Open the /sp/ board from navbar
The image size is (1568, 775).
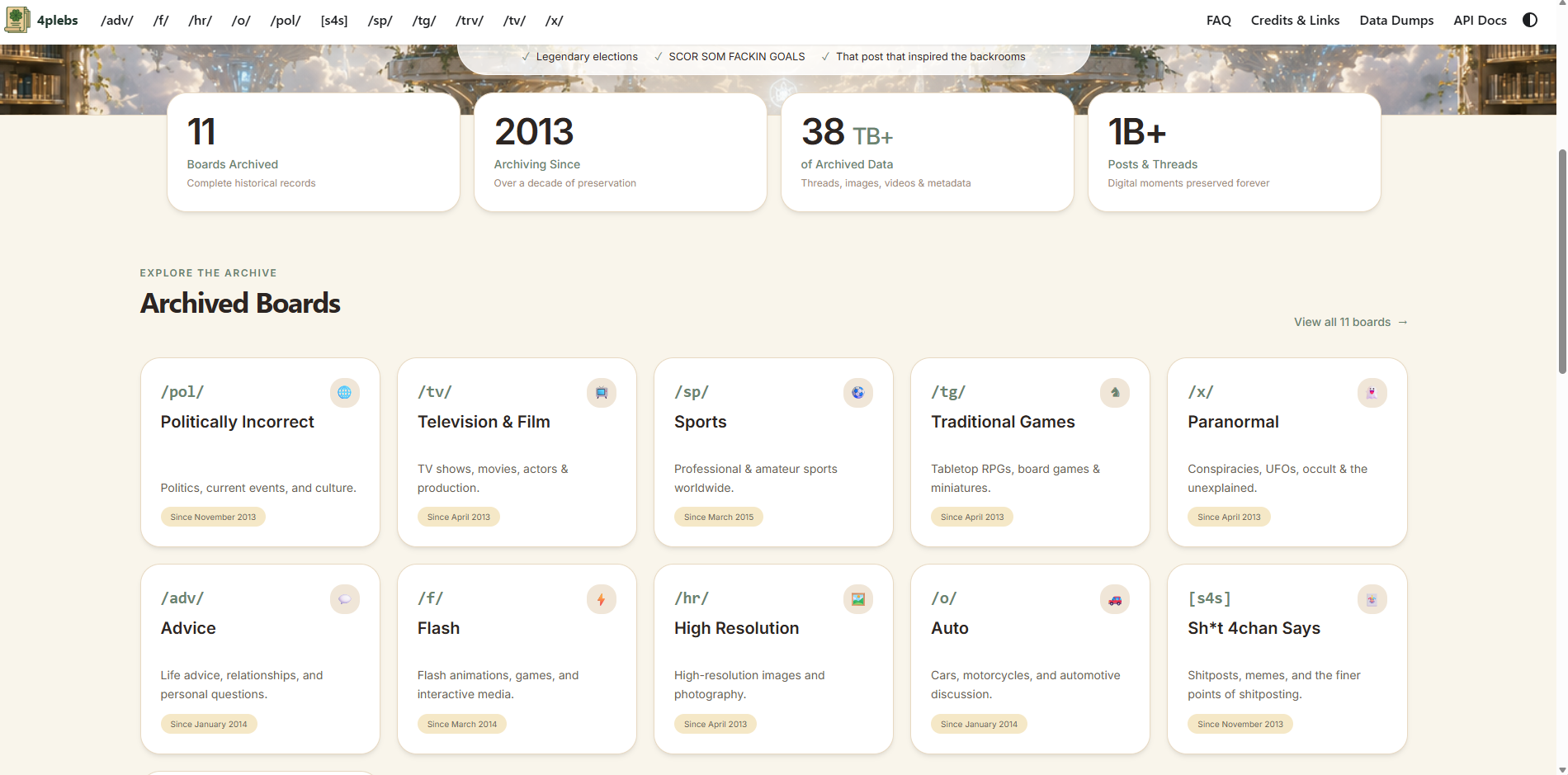point(380,21)
